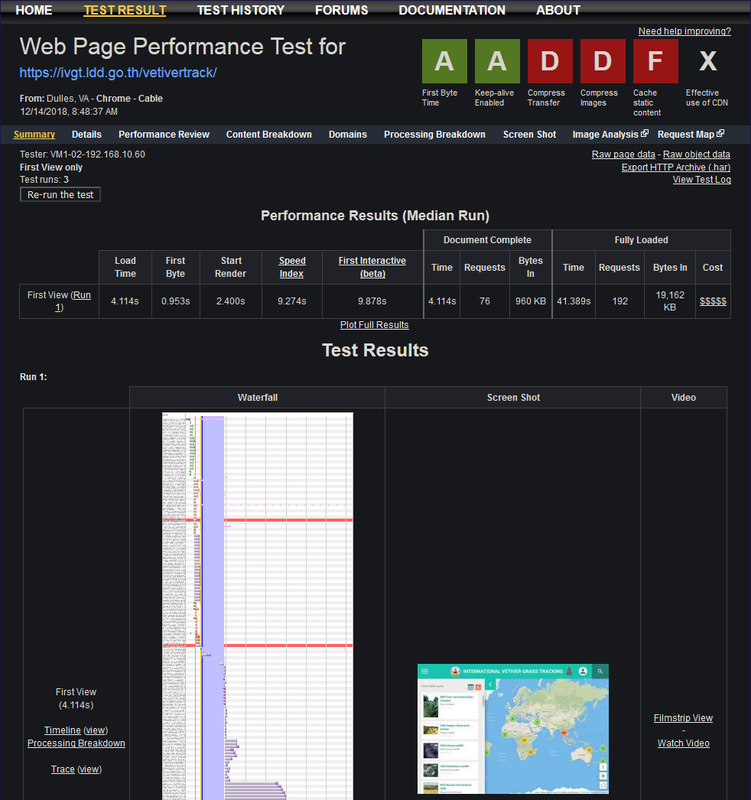Screen dimensions: 751x800
Task: Open the Image Analysis tab
Action: point(605,134)
